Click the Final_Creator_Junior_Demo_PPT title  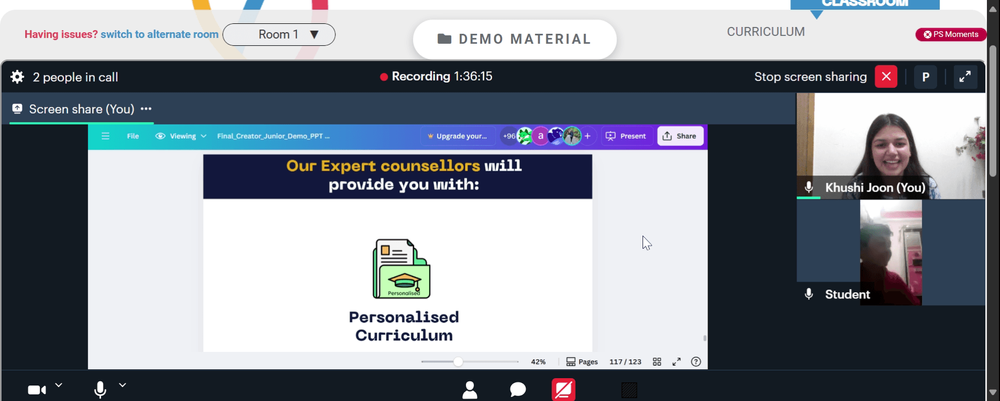pyautogui.click(x=273, y=136)
